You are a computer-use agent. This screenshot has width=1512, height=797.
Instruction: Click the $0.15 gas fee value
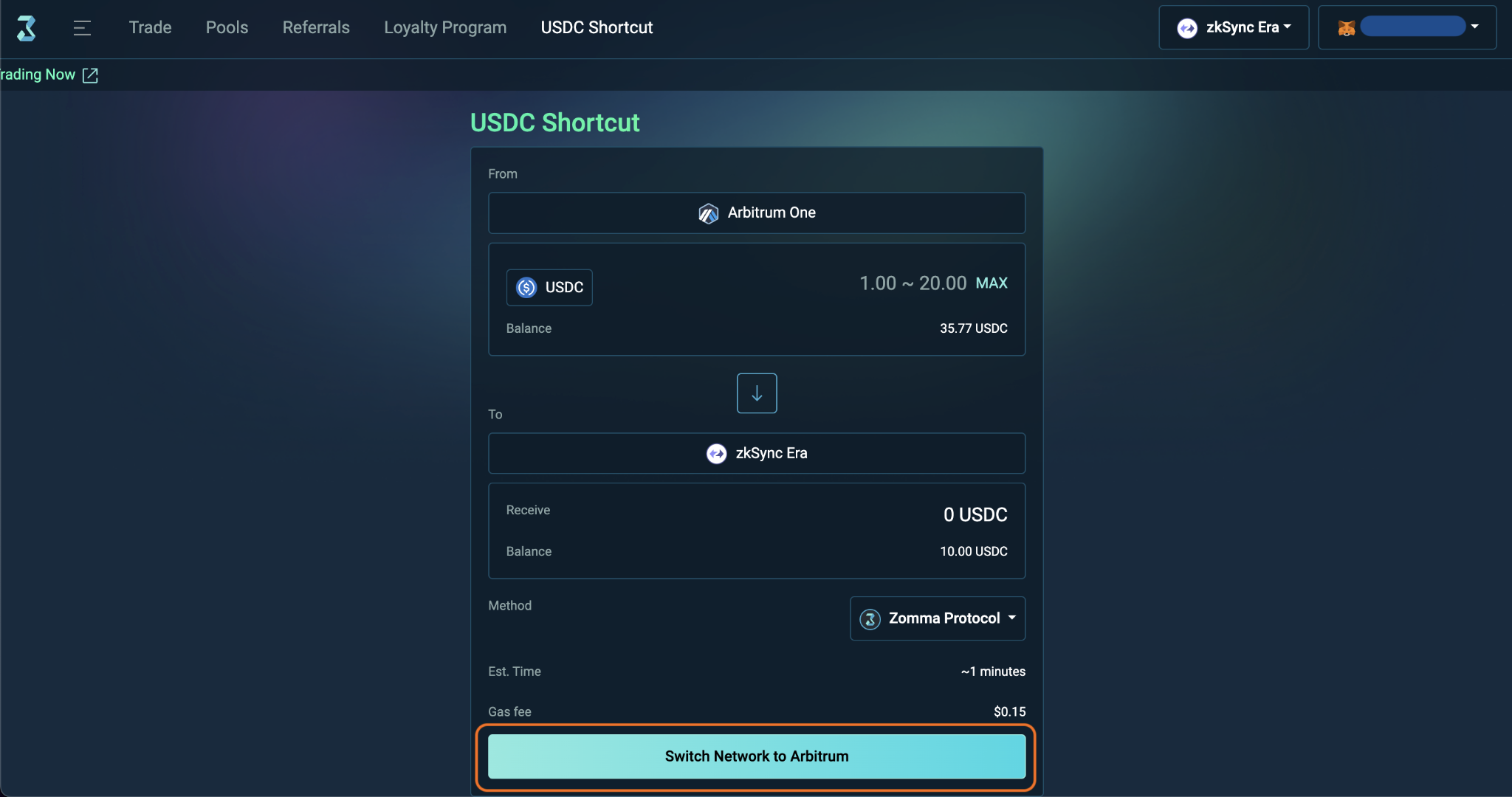point(1009,711)
